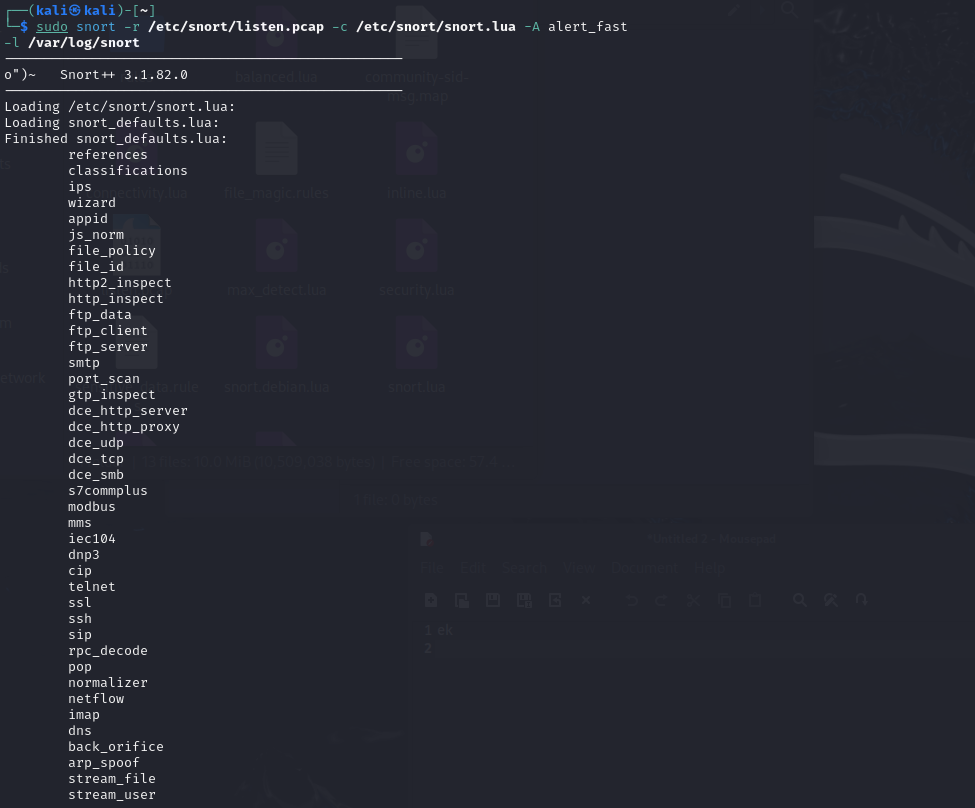This screenshot has height=808, width=975.
Task: Click Copy icon in Mousepad toolbar
Action: pos(724,600)
